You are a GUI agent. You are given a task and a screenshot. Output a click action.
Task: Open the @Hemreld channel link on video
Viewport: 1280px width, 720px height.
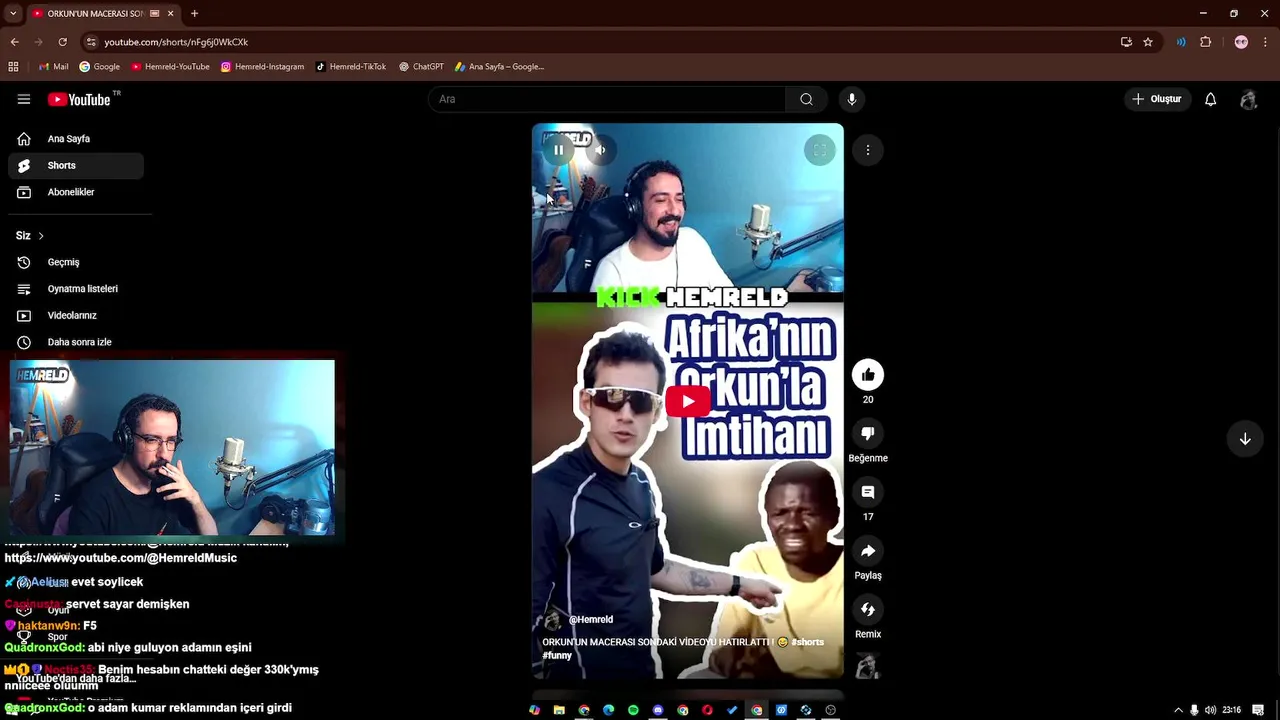pyautogui.click(x=590, y=620)
